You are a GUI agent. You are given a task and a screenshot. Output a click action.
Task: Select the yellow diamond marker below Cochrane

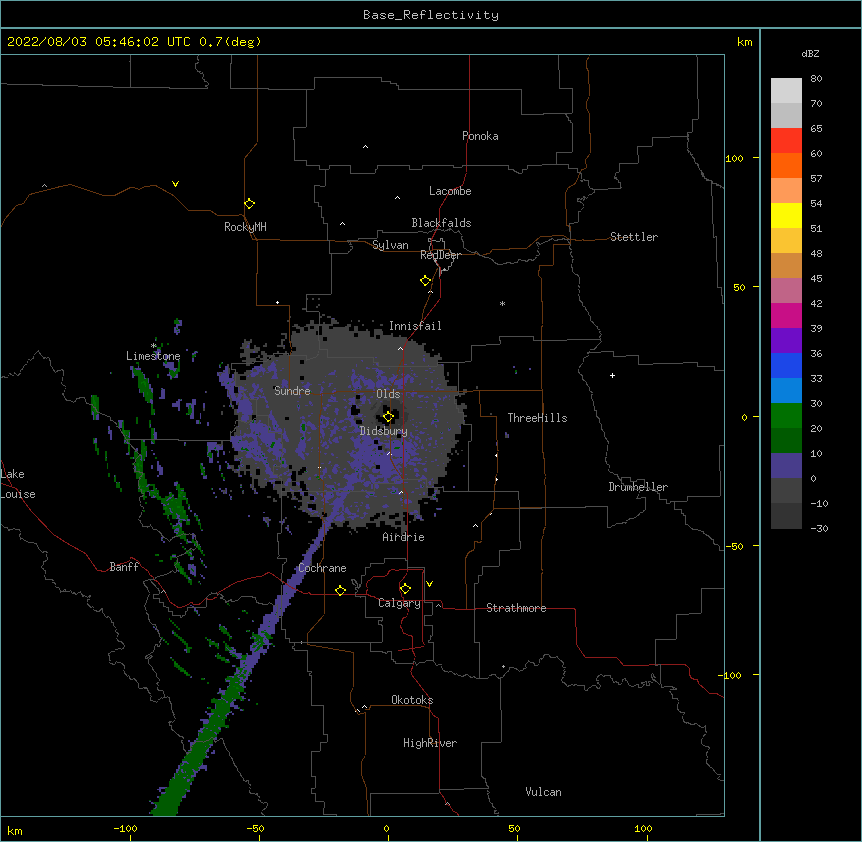pyautogui.click(x=340, y=590)
